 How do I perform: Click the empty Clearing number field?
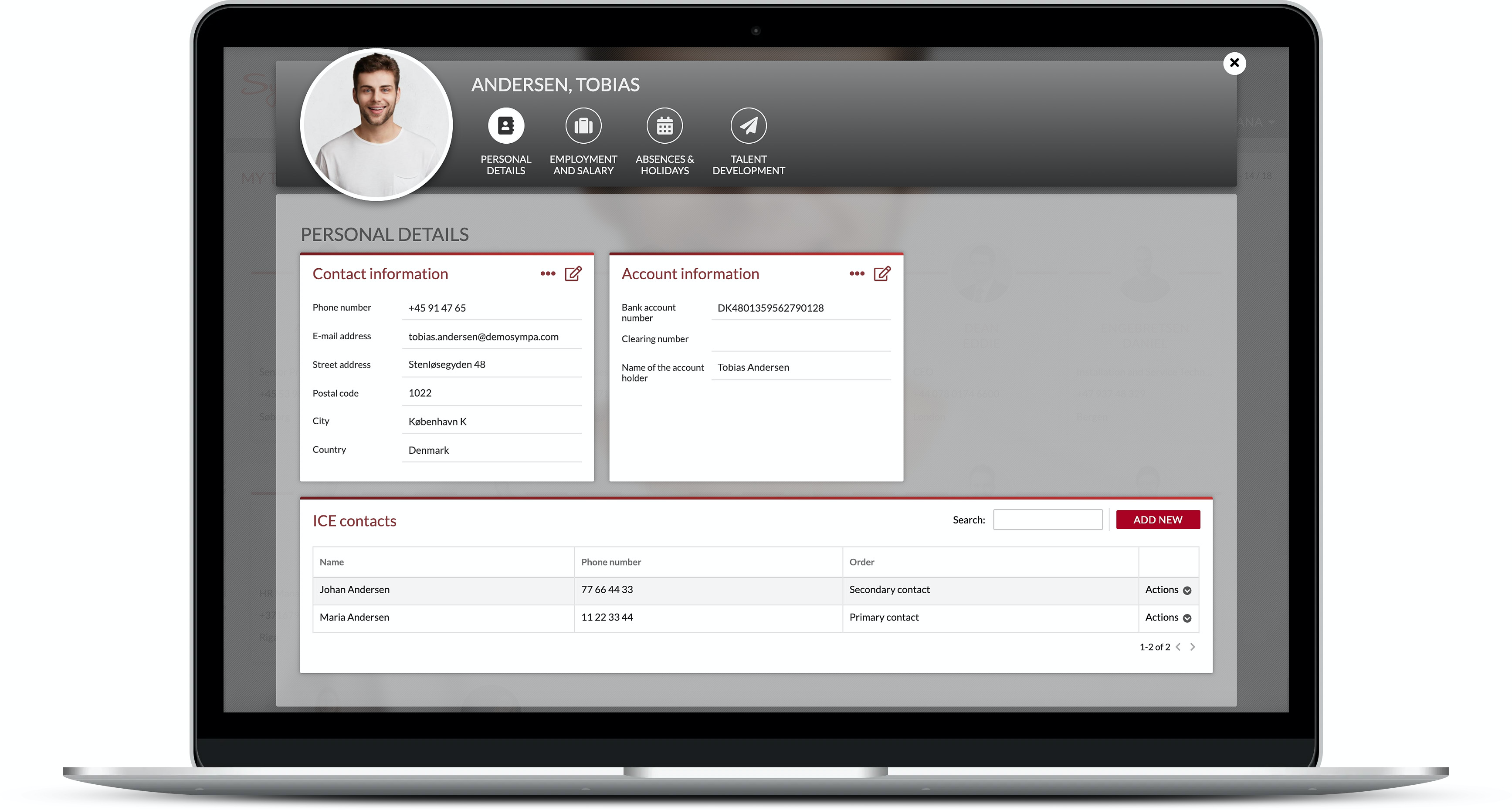click(800, 340)
